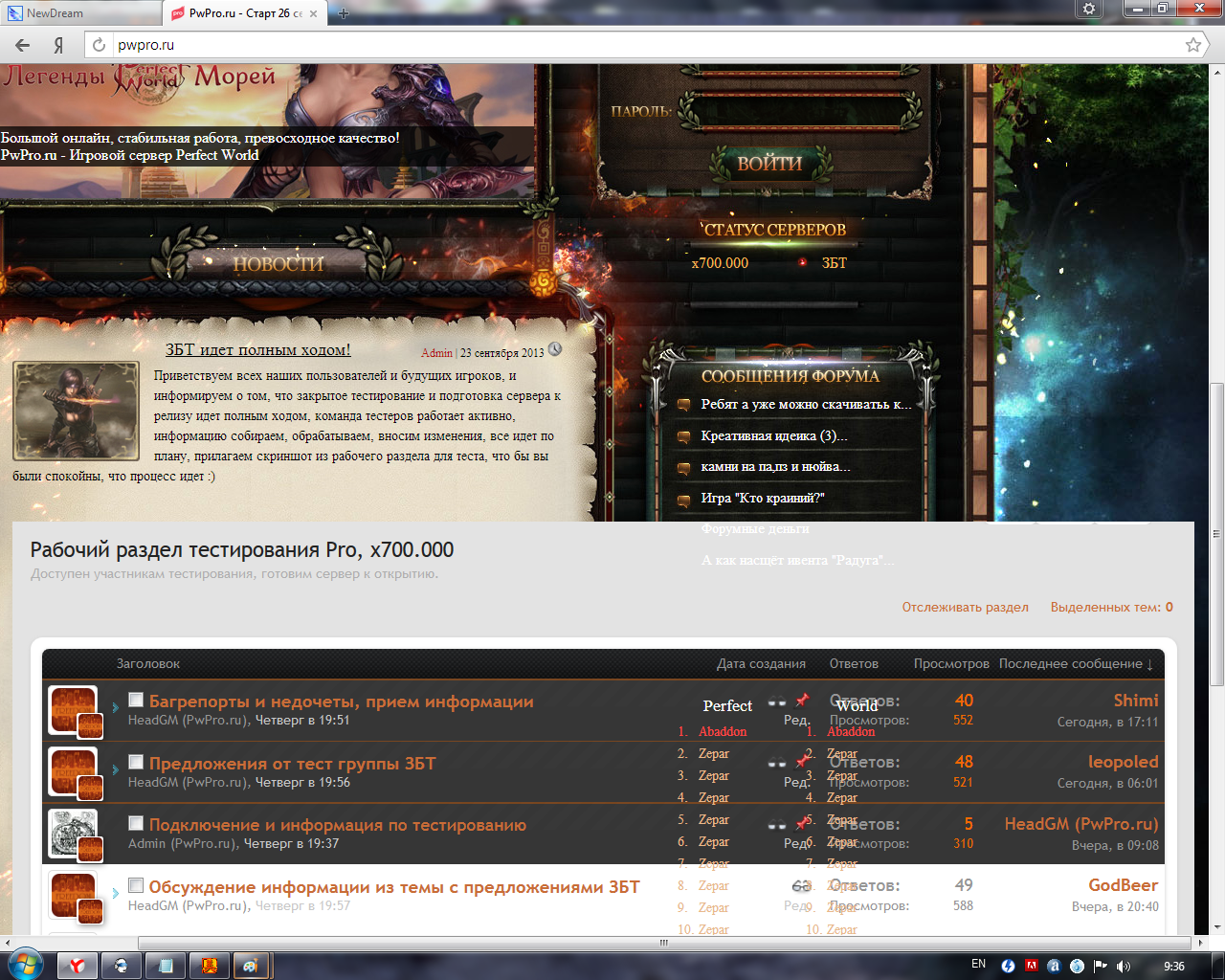Viewport: 1225px width, 980px height.
Task: Open the Yandex "Я" home button
Action: click(59, 45)
